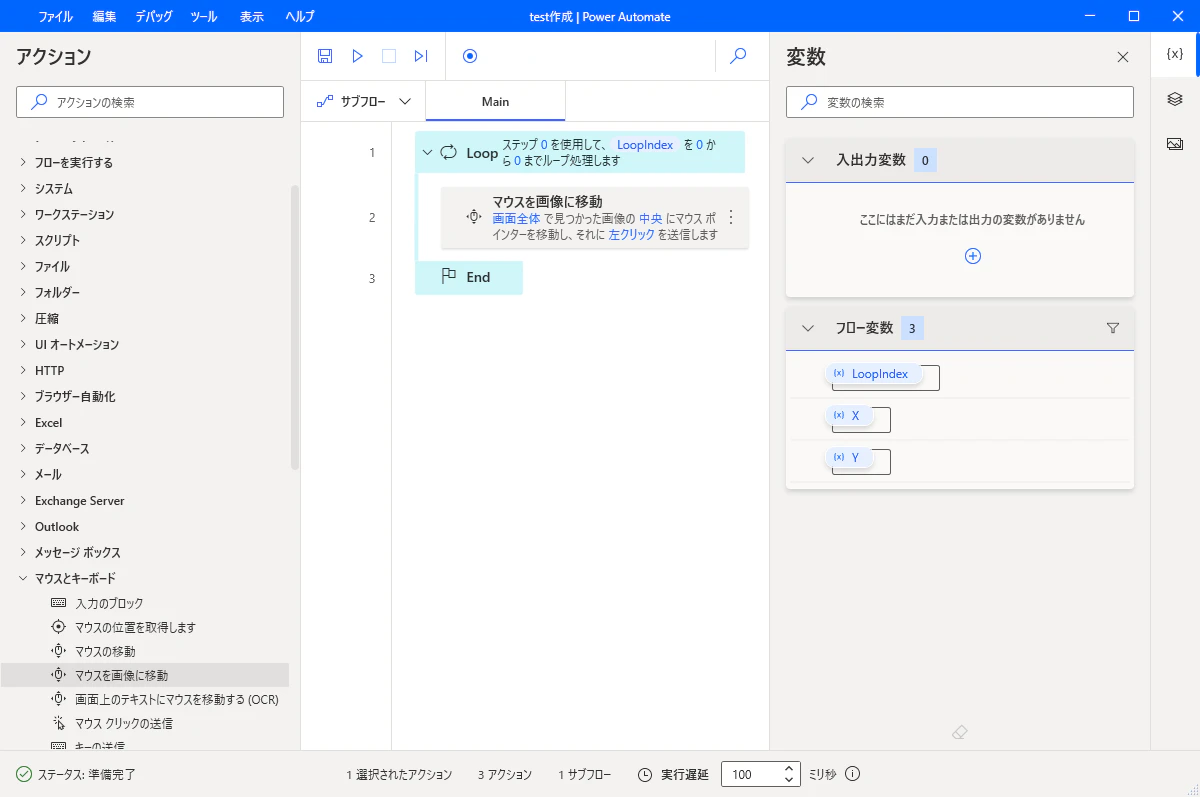Increase run delay with up arrow
The height and width of the screenshot is (797, 1200).
789,768
